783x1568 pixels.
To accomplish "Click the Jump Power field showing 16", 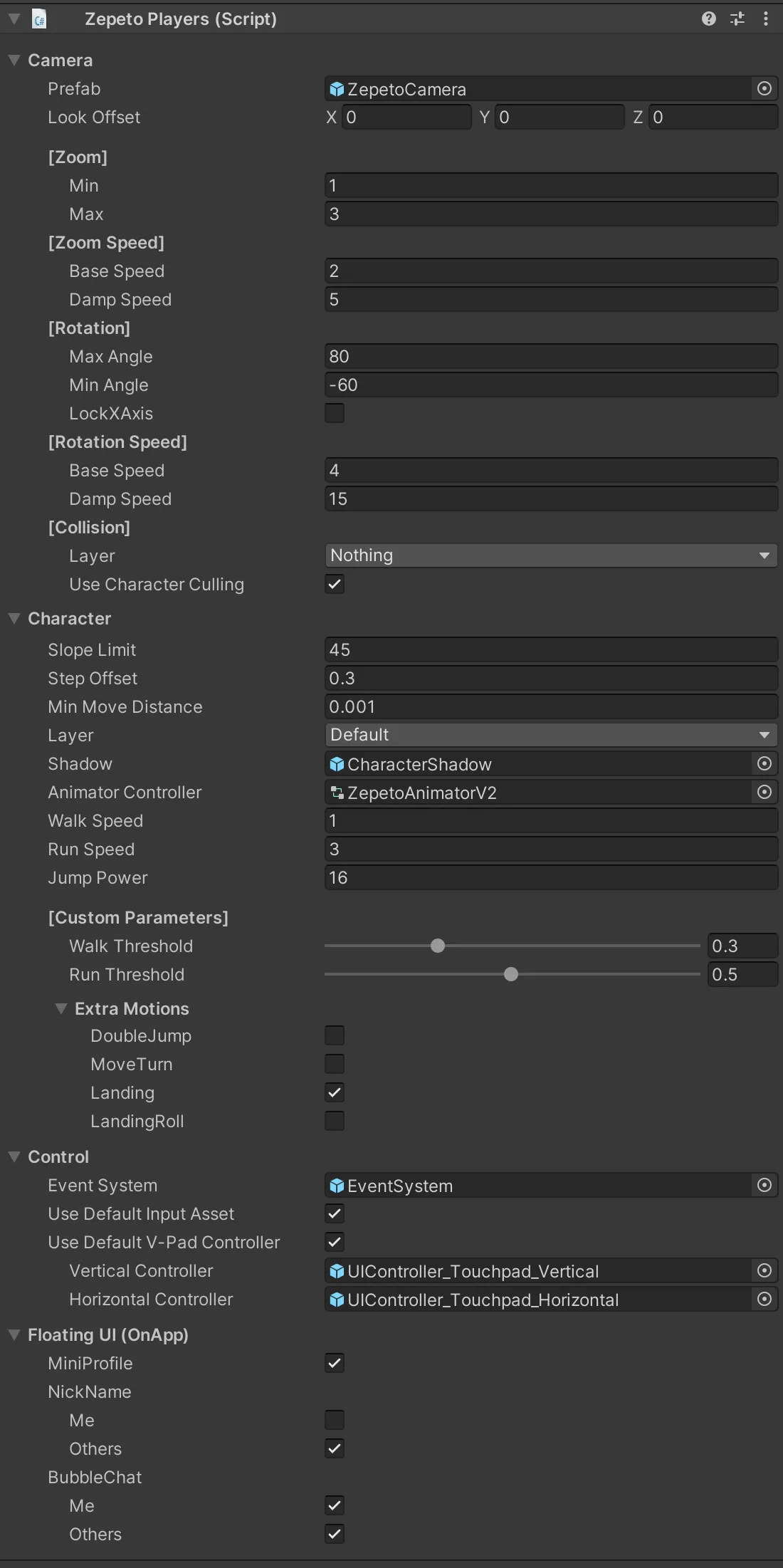I will click(551, 877).
